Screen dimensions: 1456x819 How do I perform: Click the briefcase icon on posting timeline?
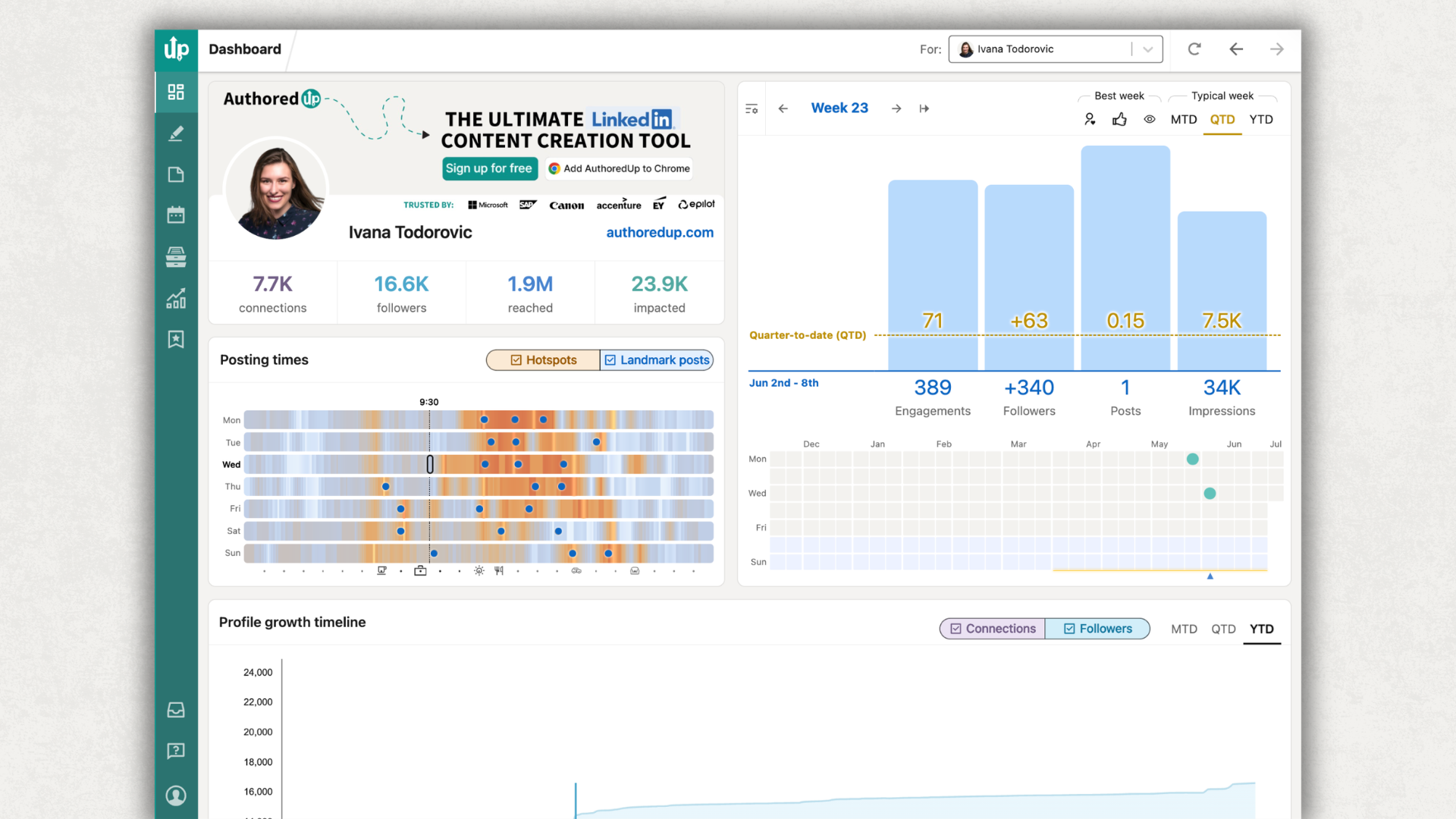[420, 571]
